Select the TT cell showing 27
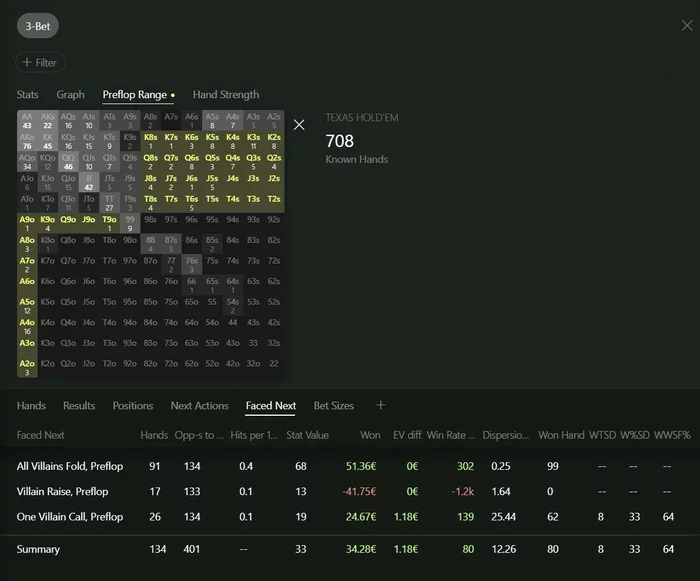Image resolution: width=700 pixels, height=581 pixels. pyautogui.click(x=109, y=203)
